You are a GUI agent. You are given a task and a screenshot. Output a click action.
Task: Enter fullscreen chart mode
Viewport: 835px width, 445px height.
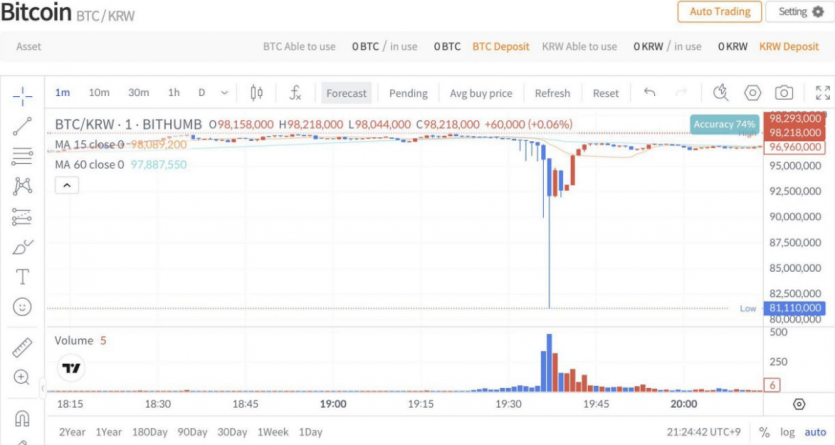[x=823, y=93]
